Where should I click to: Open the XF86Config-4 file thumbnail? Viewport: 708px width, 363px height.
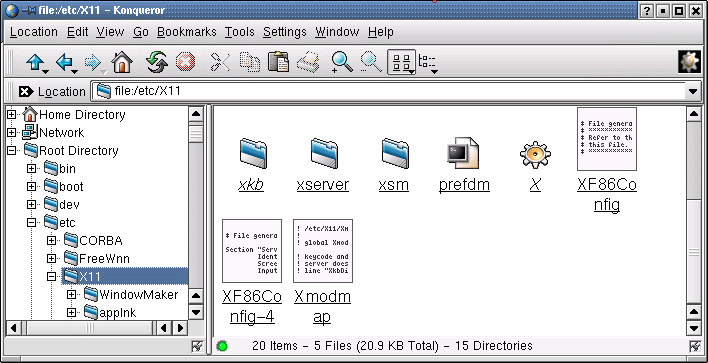click(x=252, y=251)
